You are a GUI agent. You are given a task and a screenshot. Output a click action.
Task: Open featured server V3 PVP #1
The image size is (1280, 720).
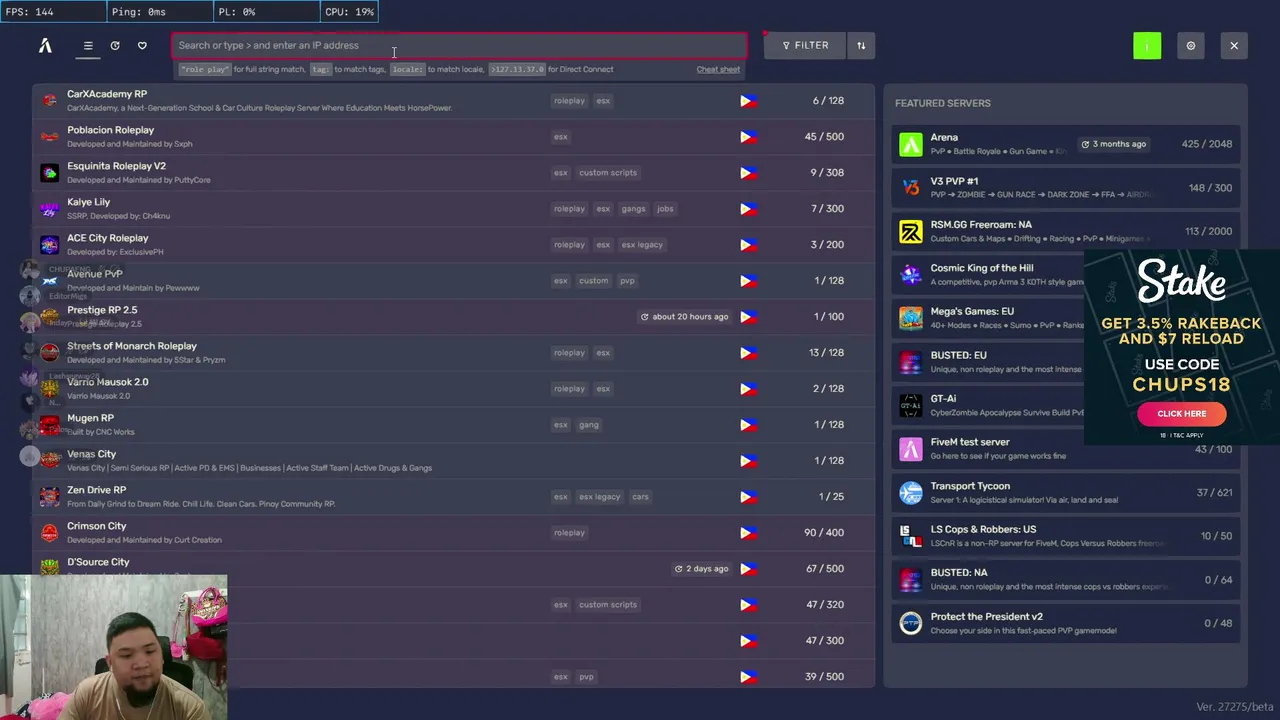tap(1066, 187)
